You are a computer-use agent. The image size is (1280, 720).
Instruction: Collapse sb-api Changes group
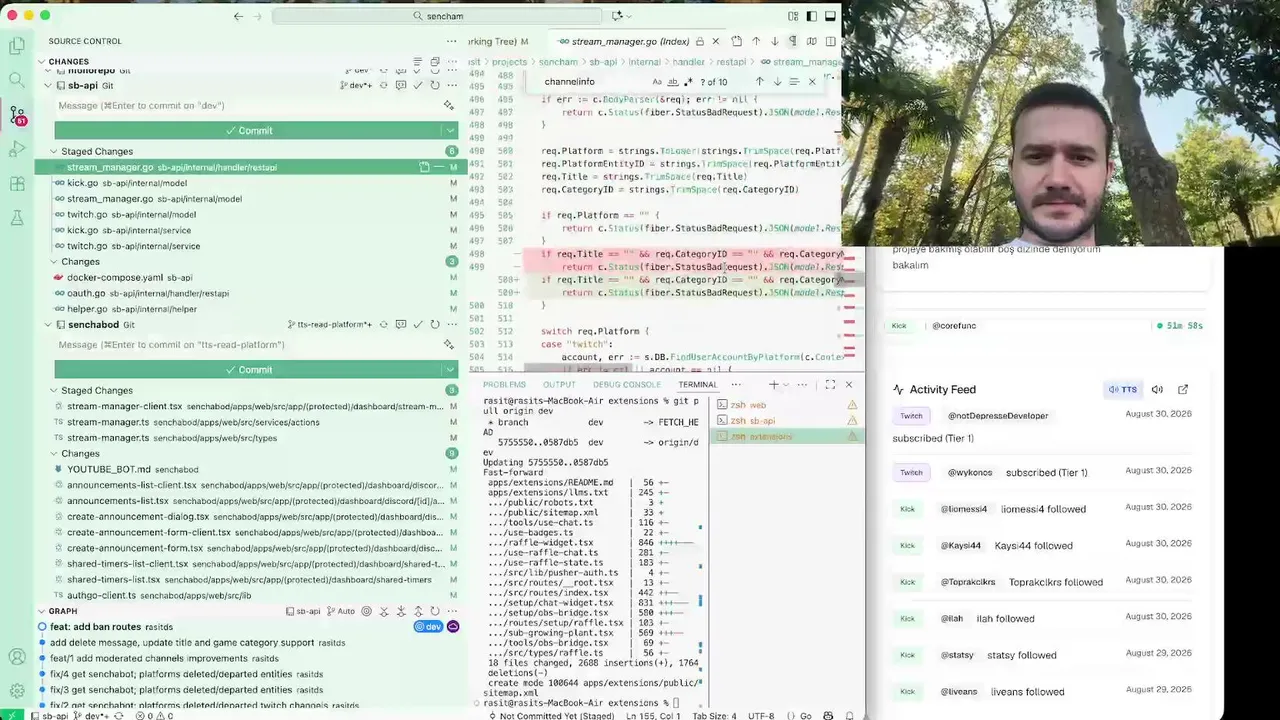(54, 262)
